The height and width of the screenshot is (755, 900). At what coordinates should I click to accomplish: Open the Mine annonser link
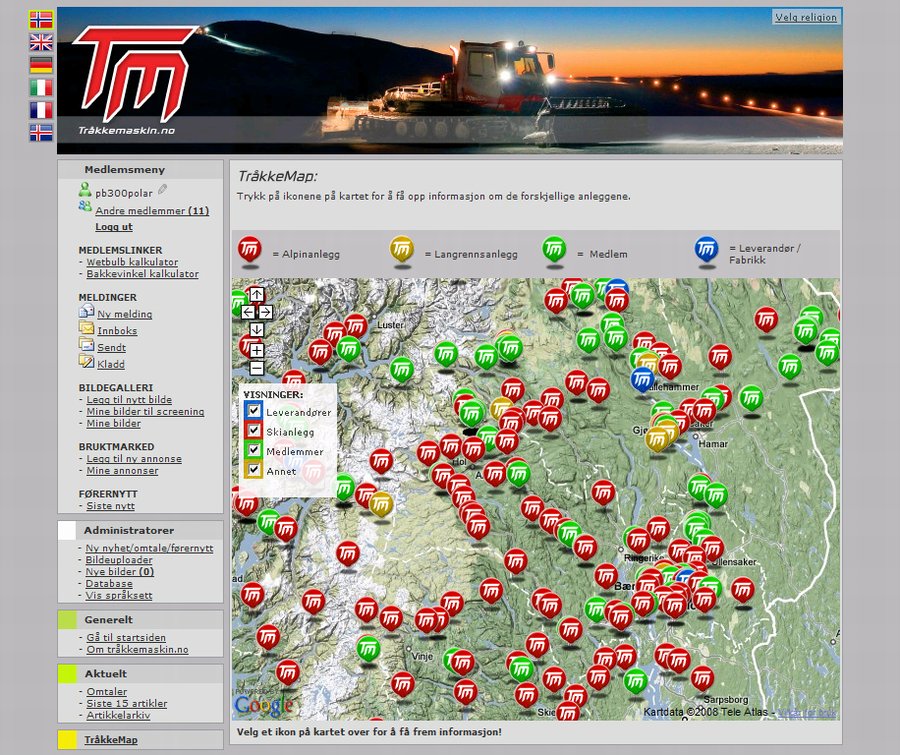click(122, 471)
